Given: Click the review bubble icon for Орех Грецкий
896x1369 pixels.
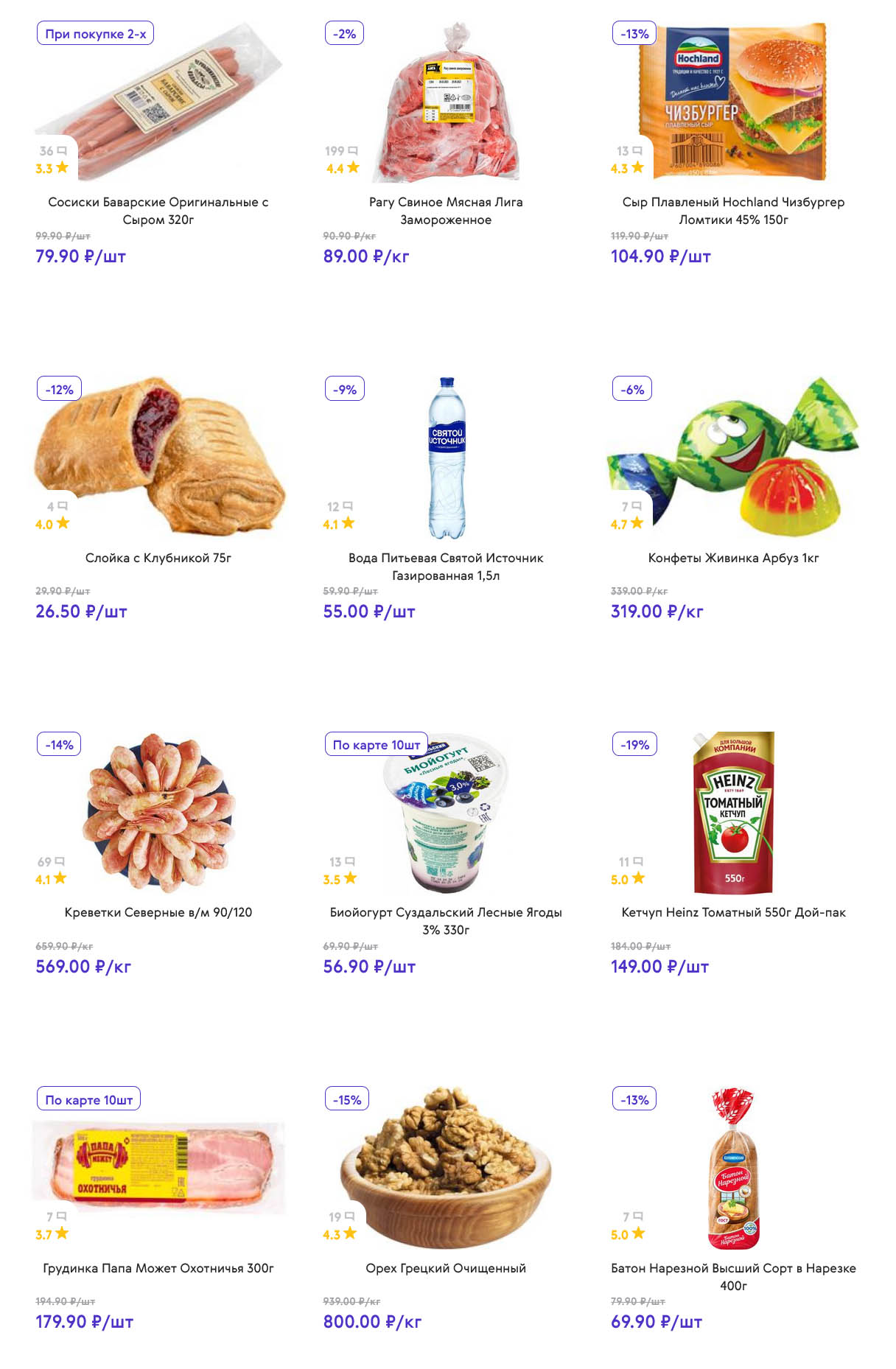Looking at the screenshot, I should pos(350,1216).
